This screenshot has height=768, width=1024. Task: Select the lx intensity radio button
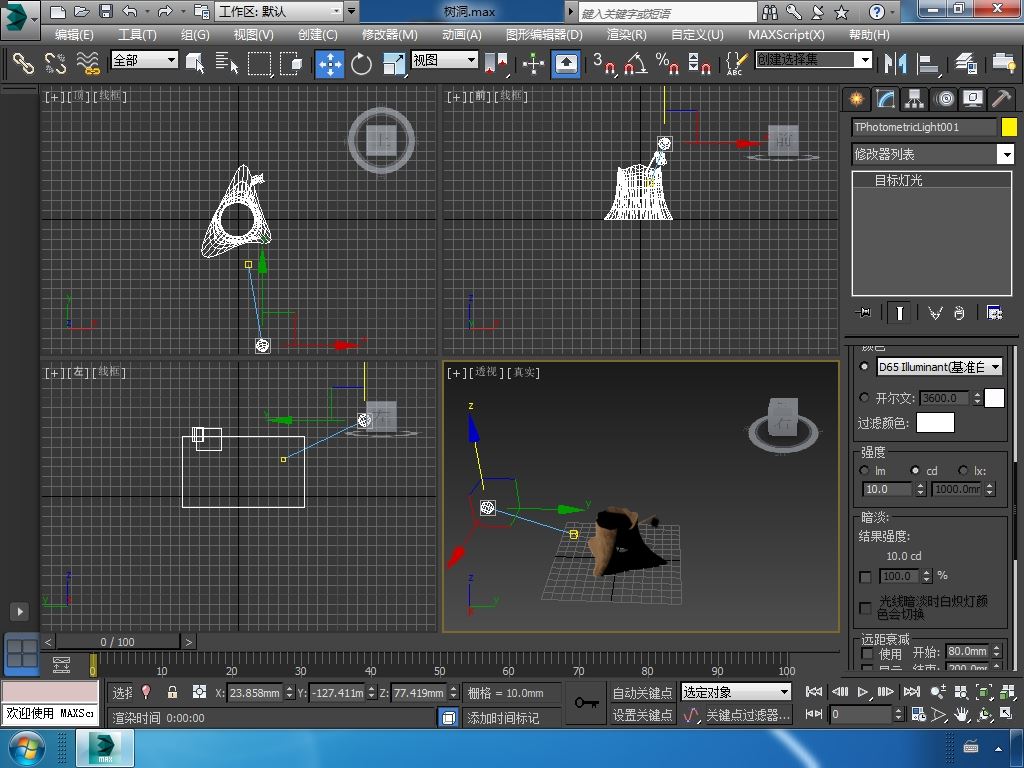(963, 470)
